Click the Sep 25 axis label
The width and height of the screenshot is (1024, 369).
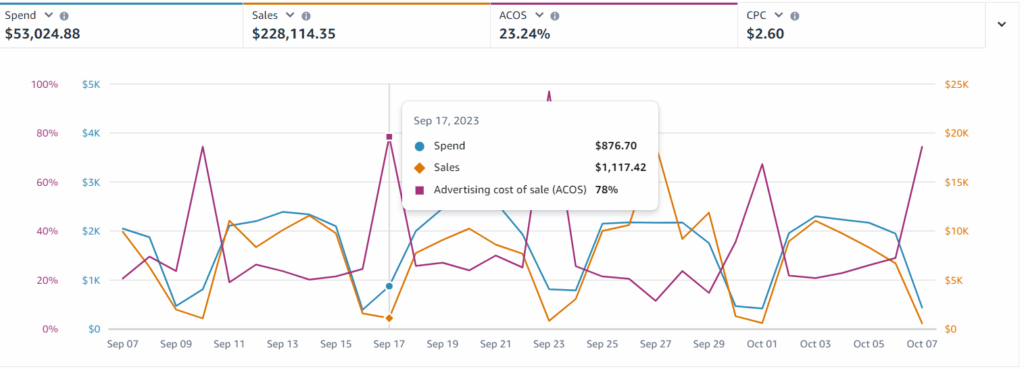click(x=602, y=344)
